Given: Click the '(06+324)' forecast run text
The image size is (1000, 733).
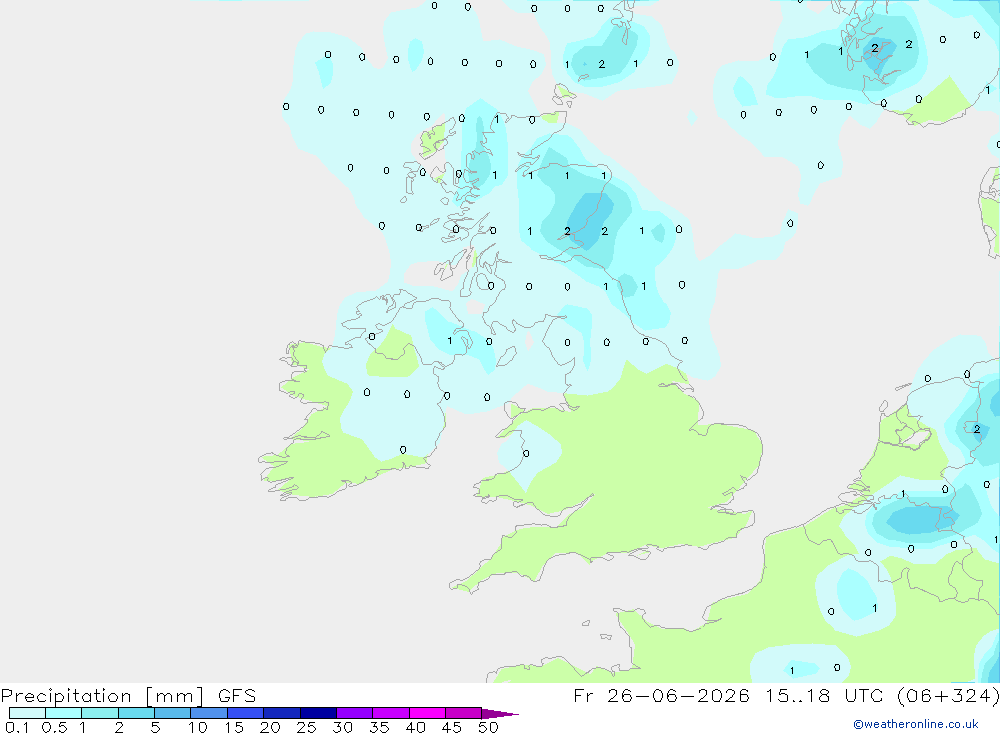Looking at the screenshot, I should coord(948,695).
